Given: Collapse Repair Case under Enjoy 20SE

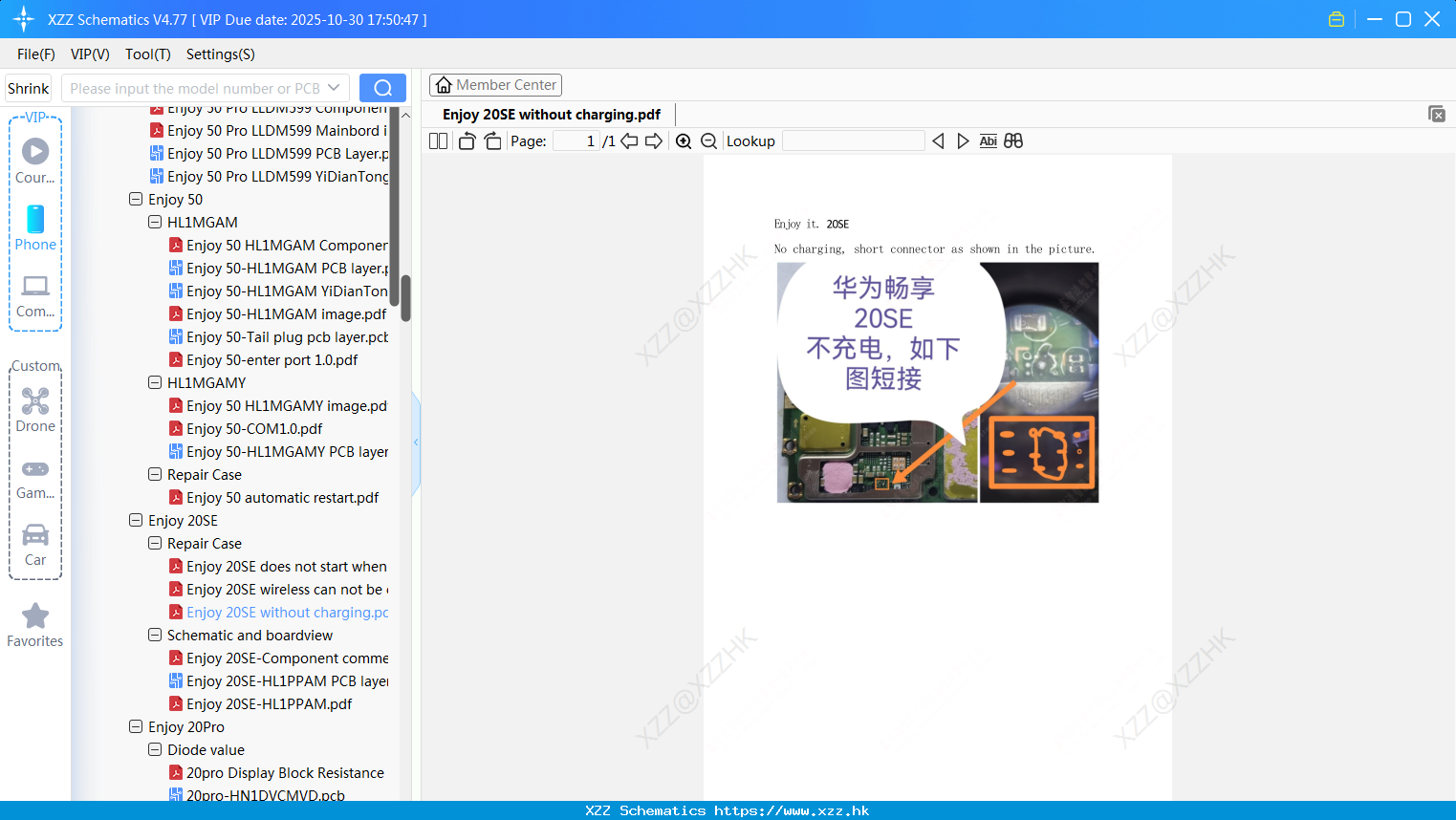Looking at the screenshot, I should coord(155,543).
